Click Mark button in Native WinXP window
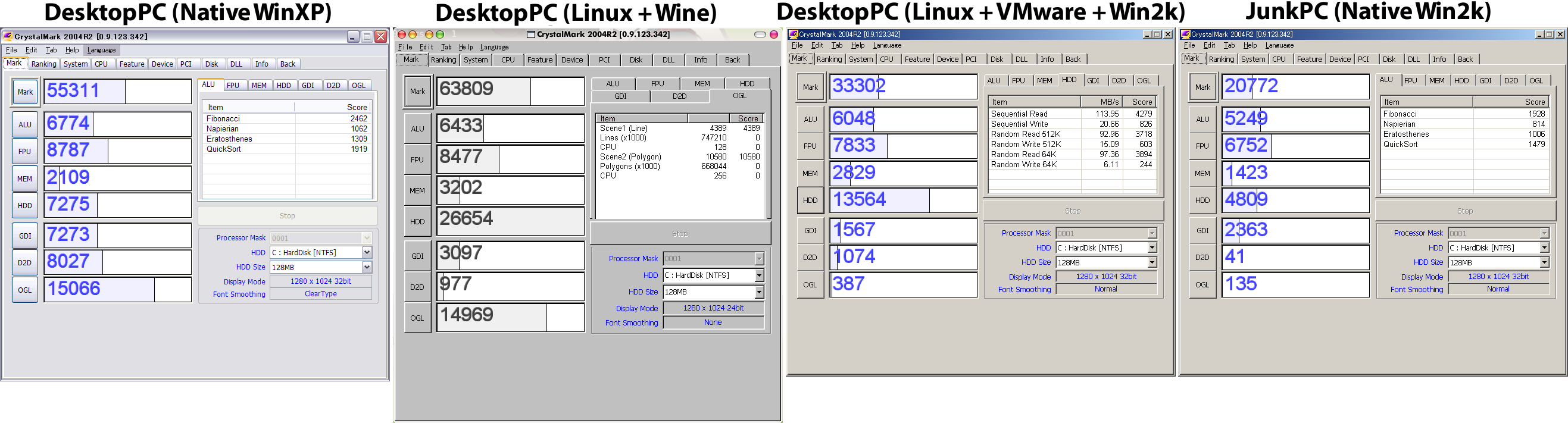Image resolution: width=1568 pixels, height=423 pixels. 25,92
